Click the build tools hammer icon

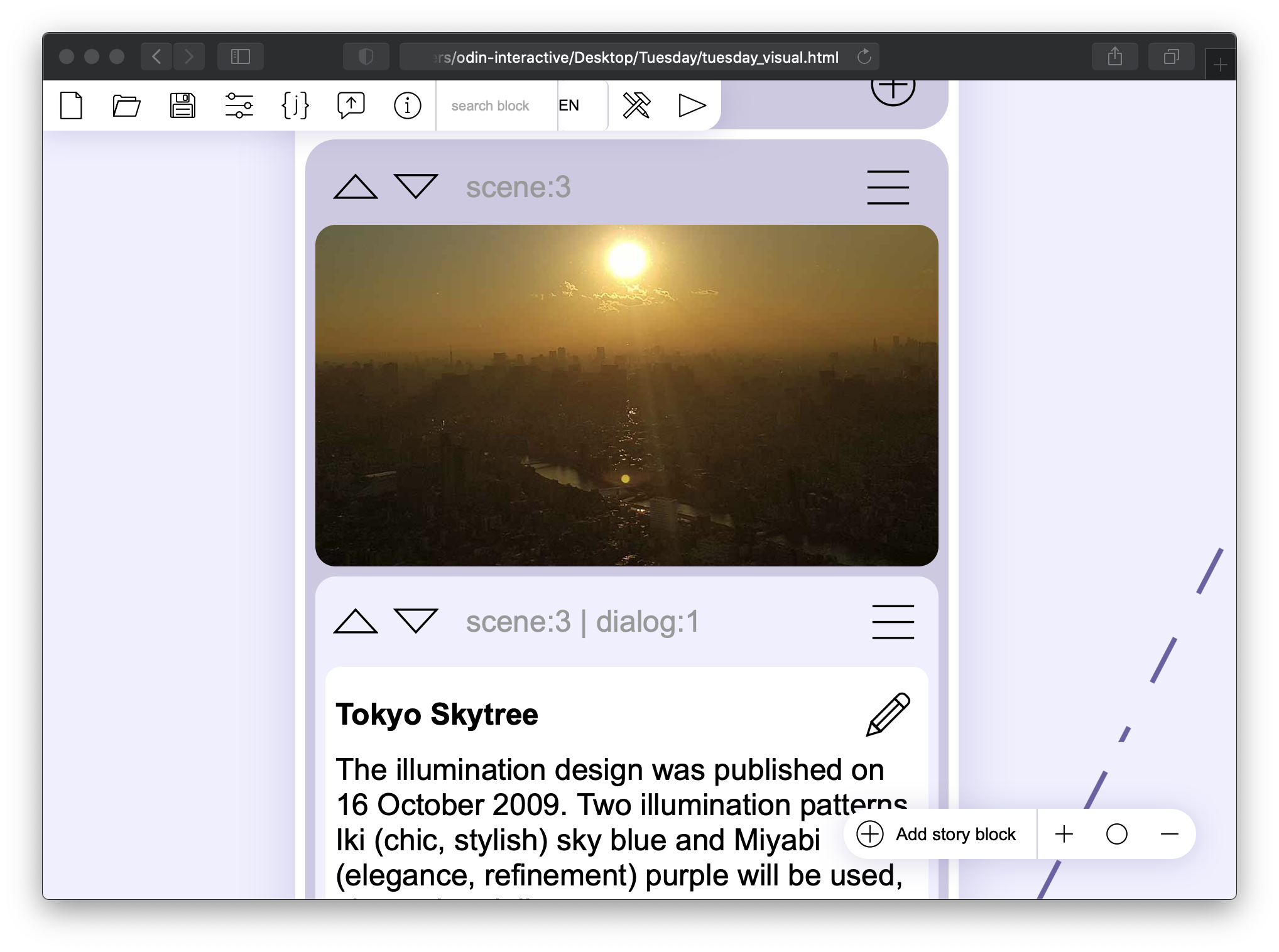[636, 105]
